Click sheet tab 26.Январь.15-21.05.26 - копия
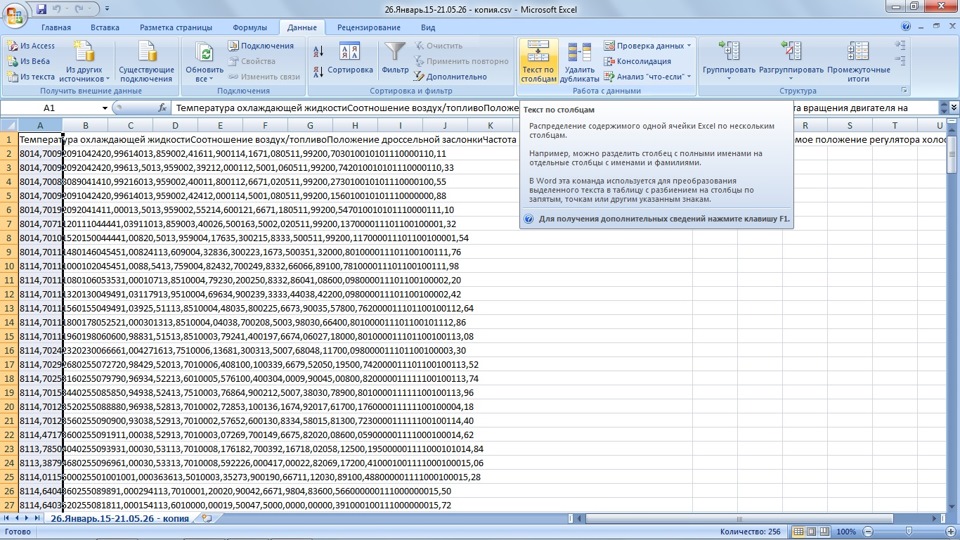 coord(119,519)
